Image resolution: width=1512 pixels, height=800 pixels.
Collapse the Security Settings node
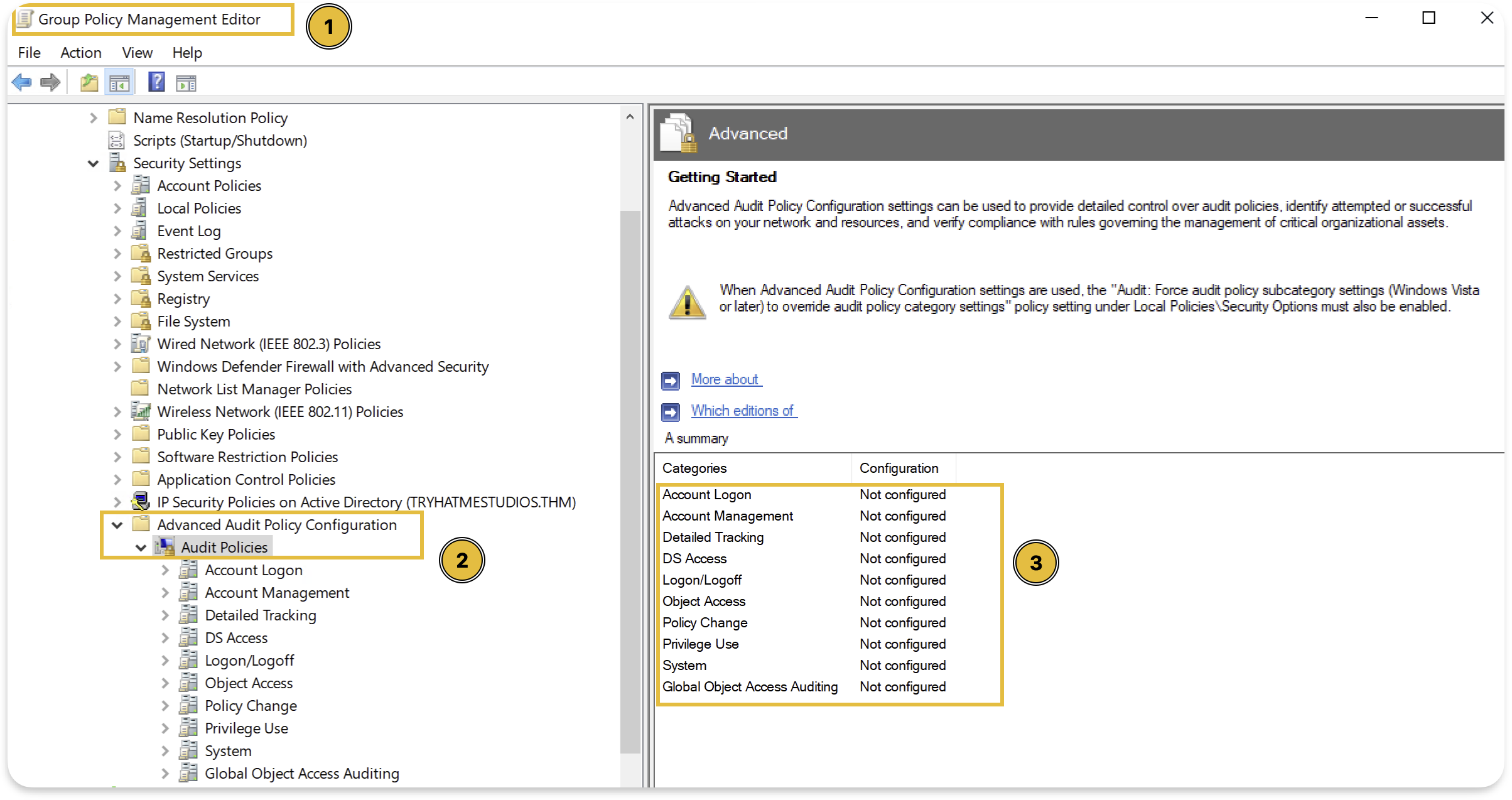pos(93,163)
